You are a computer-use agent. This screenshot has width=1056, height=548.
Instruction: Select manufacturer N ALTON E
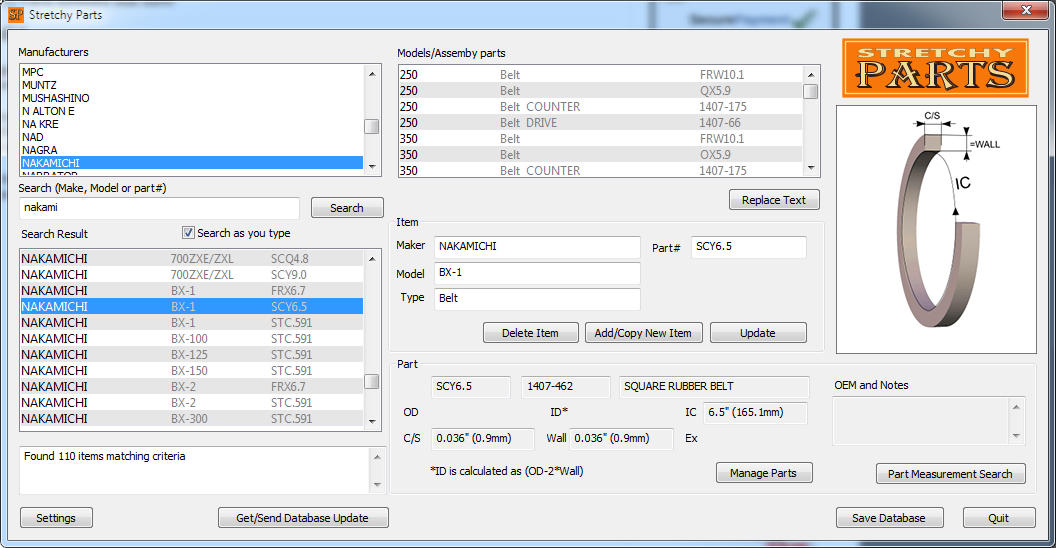[x=192, y=111]
